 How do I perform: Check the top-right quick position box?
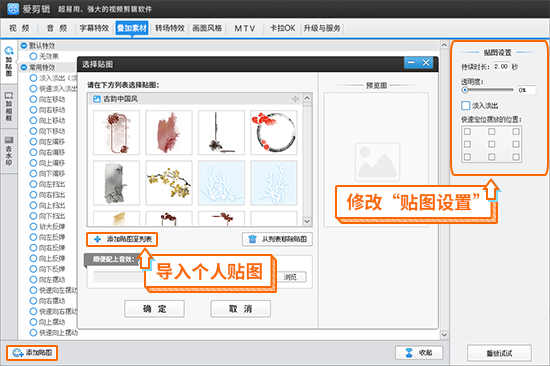coord(516,132)
